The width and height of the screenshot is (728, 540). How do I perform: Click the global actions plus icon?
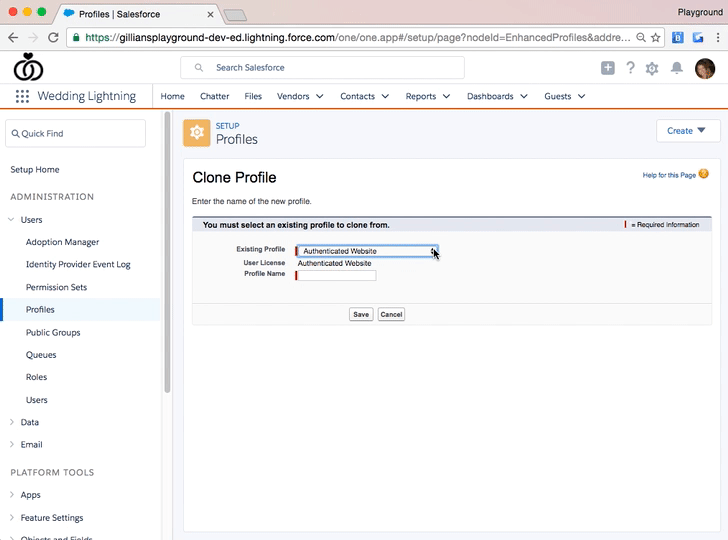tap(608, 68)
